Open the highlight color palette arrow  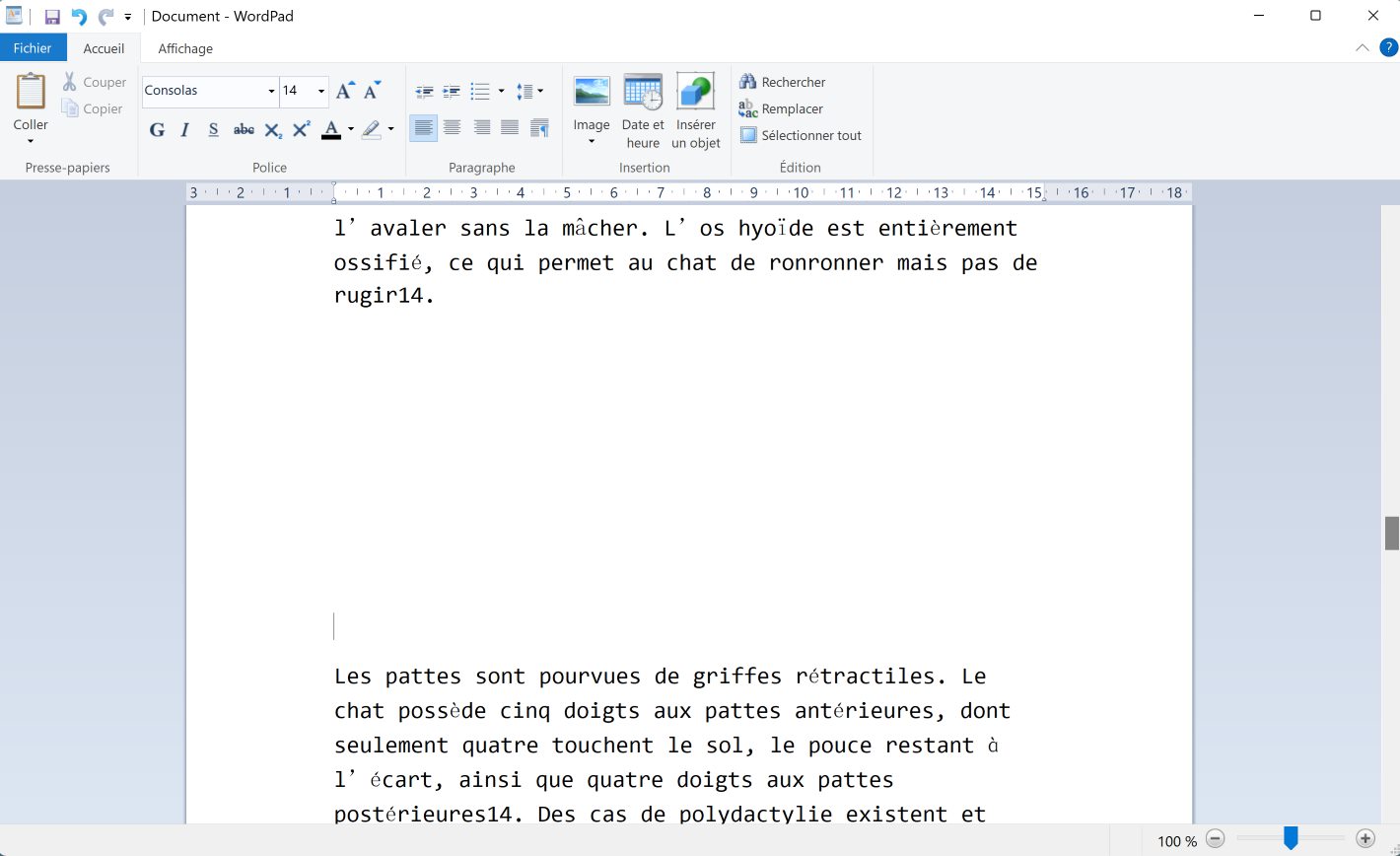click(391, 129)
